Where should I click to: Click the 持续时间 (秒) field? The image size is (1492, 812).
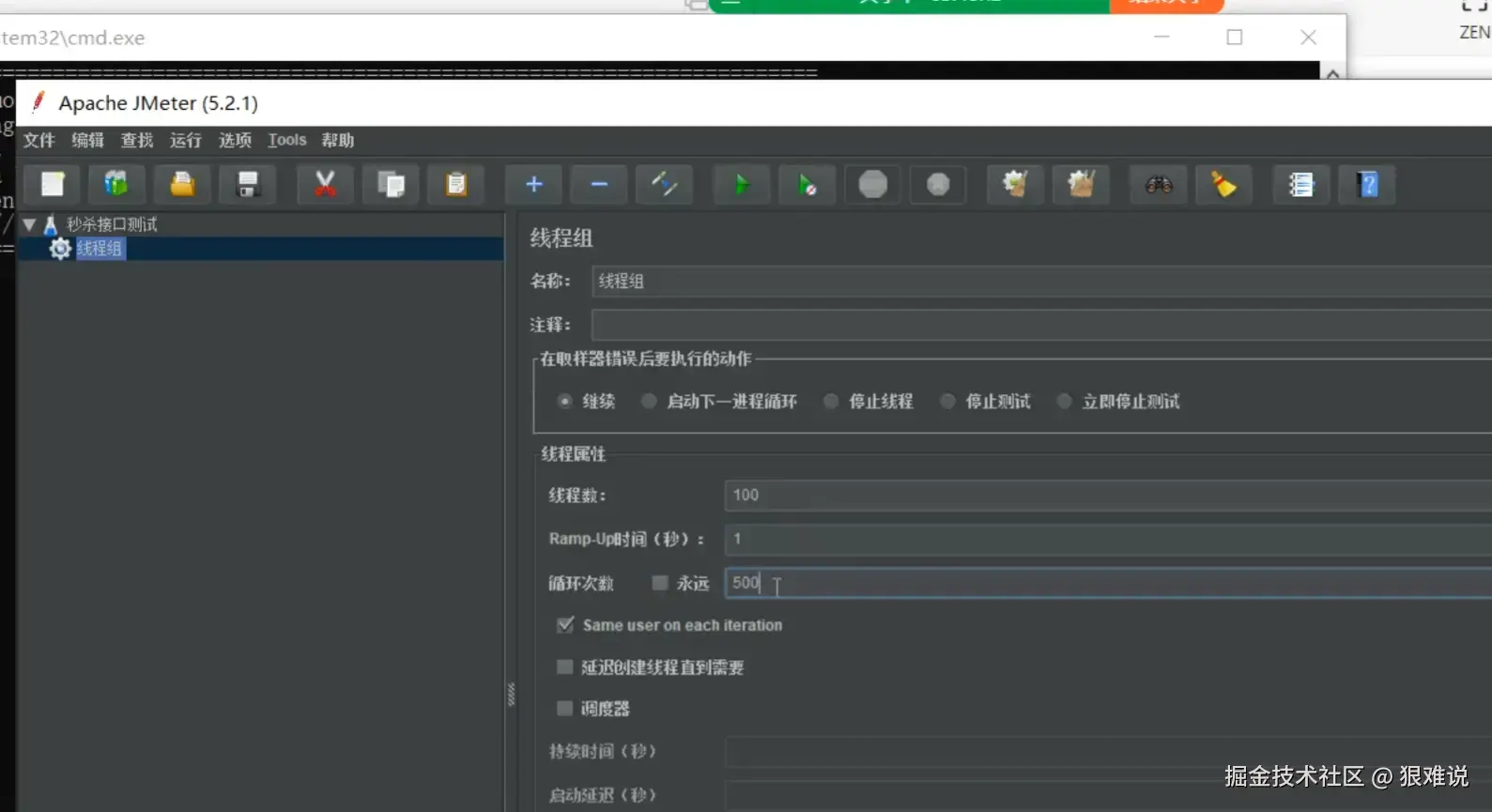[1108, 751]
